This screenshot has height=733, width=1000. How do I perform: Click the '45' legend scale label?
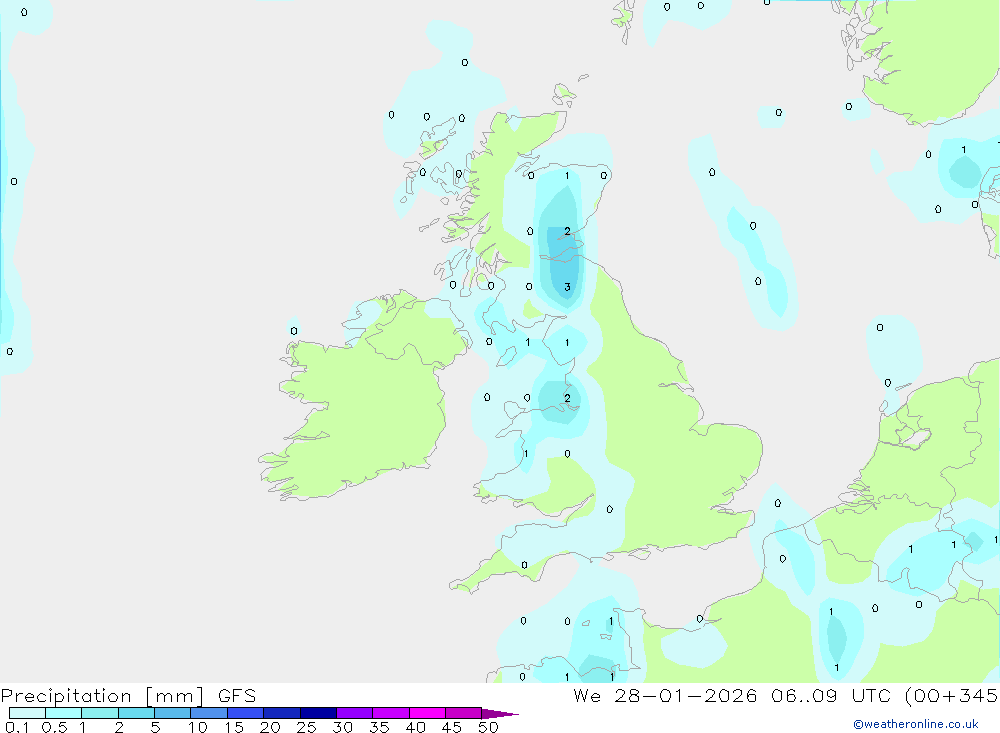click(x=452, y=727)
